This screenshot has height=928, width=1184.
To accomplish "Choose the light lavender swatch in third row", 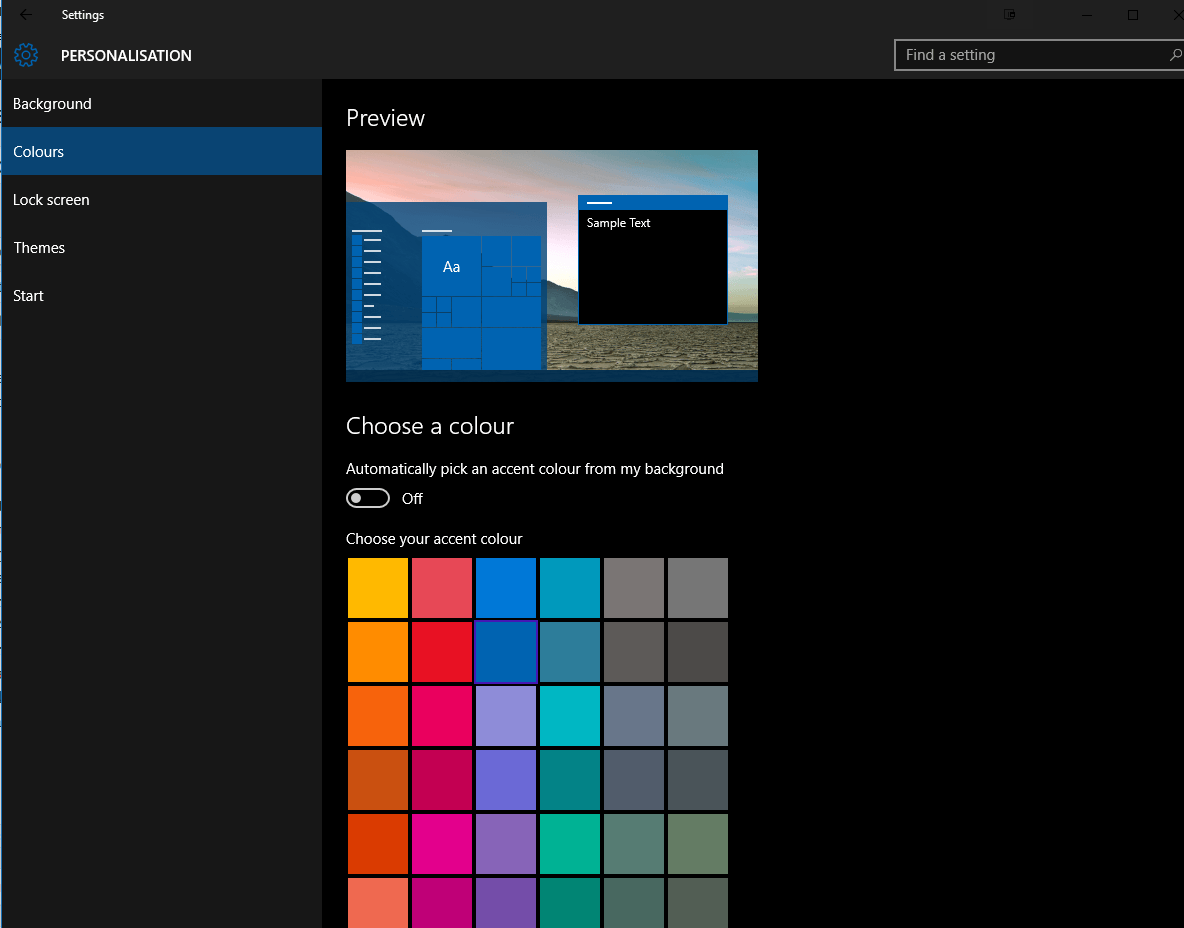I will click(506, 716).
